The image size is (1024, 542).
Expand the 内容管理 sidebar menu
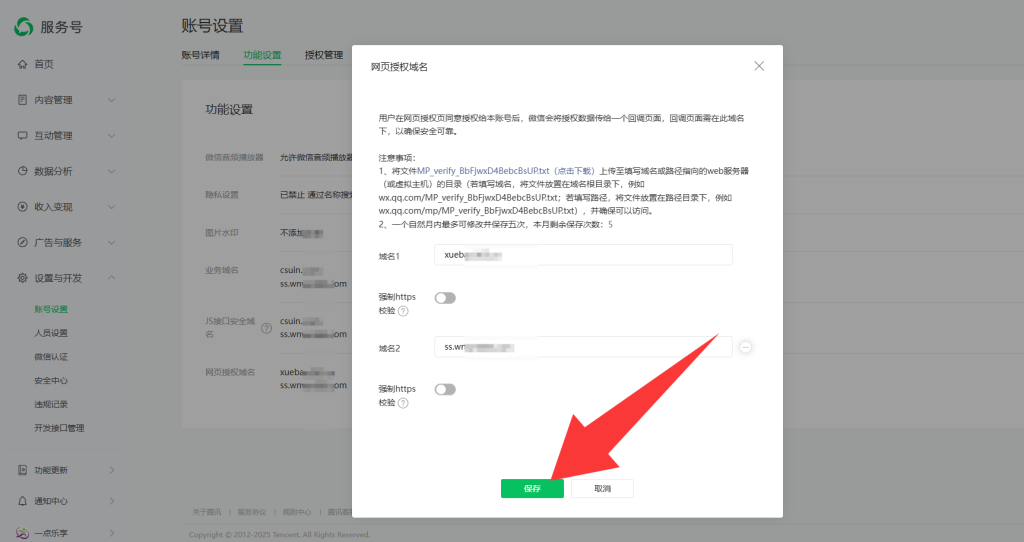[111, 100]
